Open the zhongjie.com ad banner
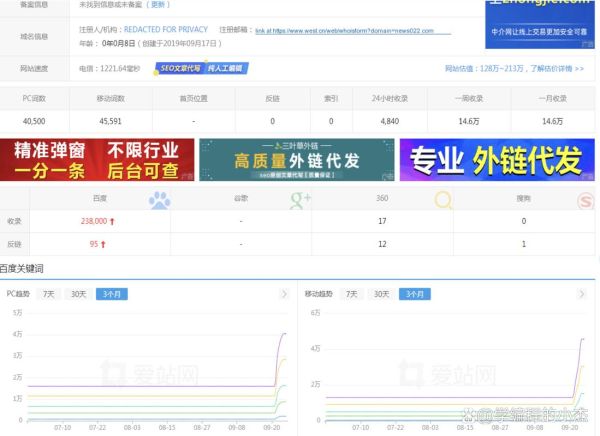This screenshot has height=436, width=600. (540, 24)
